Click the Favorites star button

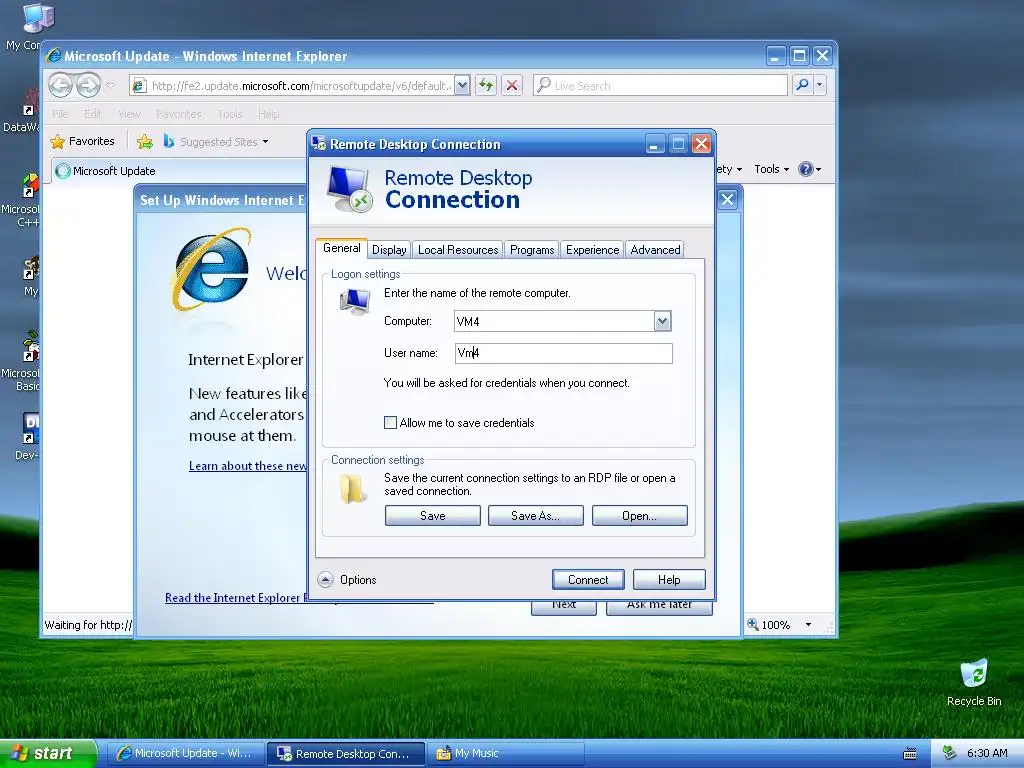(x=82, y=141)
